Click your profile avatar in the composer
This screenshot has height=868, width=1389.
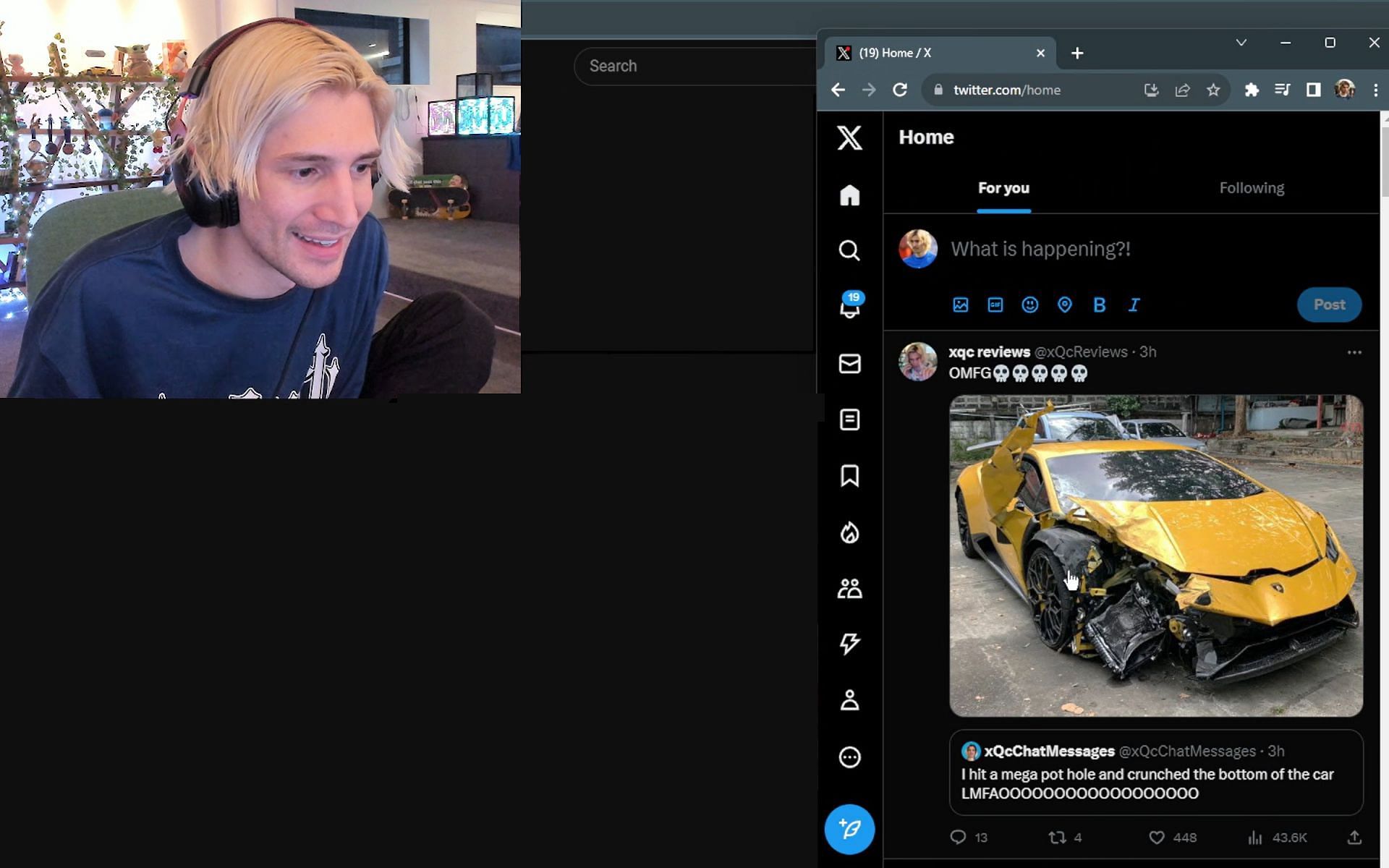pyautogui.click(x=917, y=249)
